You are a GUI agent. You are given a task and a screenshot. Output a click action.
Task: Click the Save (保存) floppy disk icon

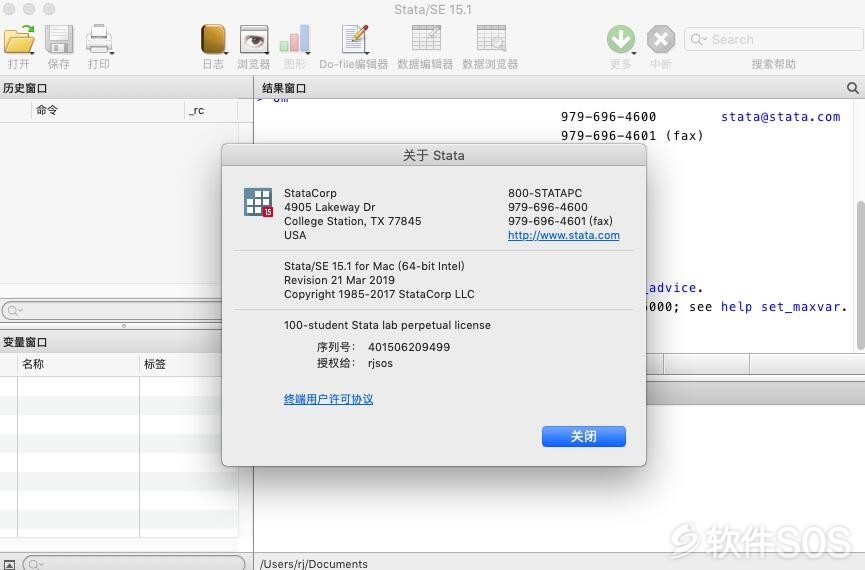click(59, 39)
